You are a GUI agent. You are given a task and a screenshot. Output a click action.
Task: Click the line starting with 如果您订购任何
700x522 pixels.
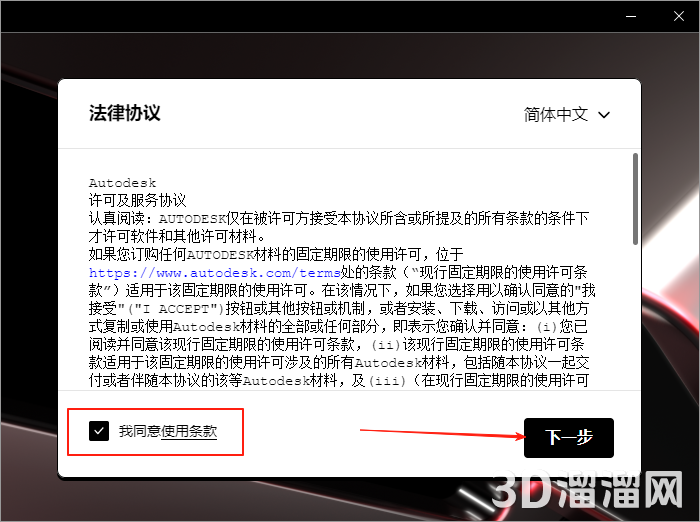coord(276,255)
